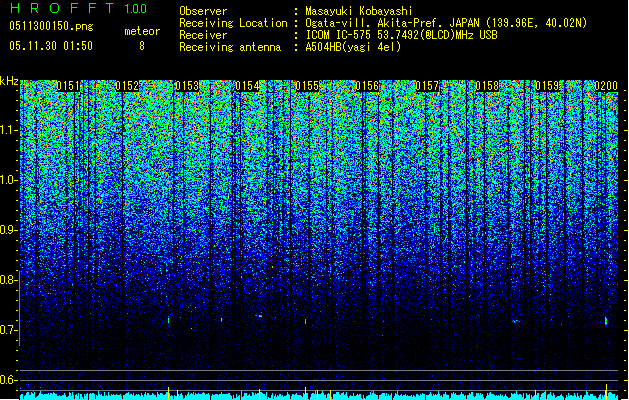Select the observer name Masayuki Kobayashi
This screenshot has width=629, height=400.
(358, 11)
